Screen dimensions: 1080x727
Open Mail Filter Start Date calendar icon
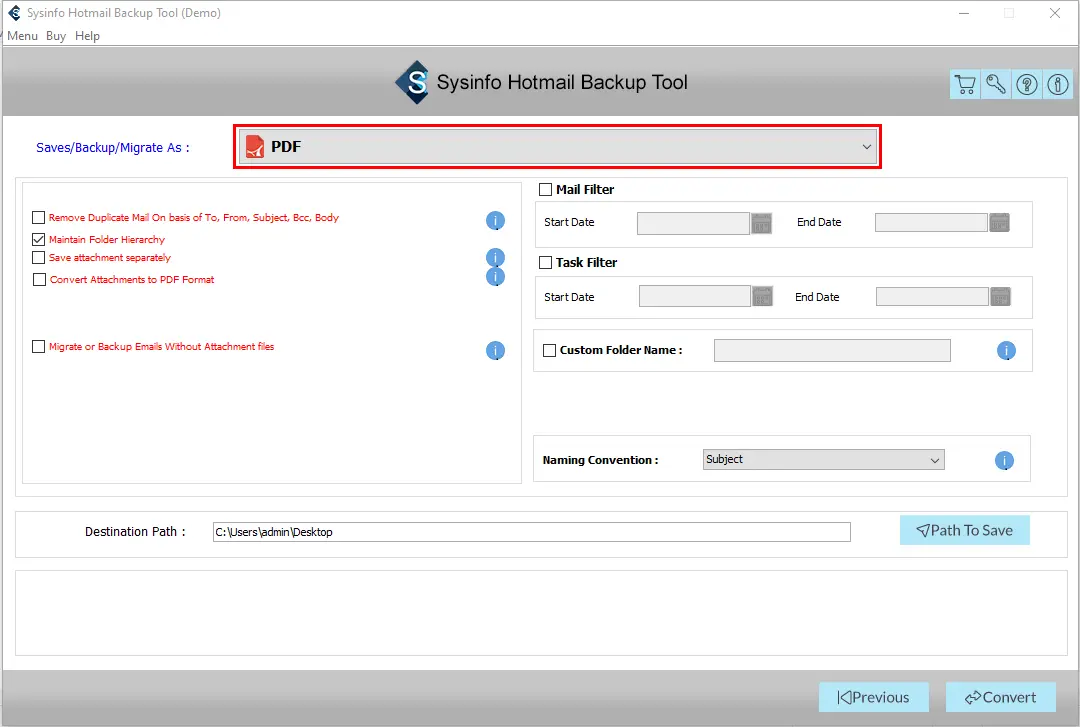[x=761, y=223]
